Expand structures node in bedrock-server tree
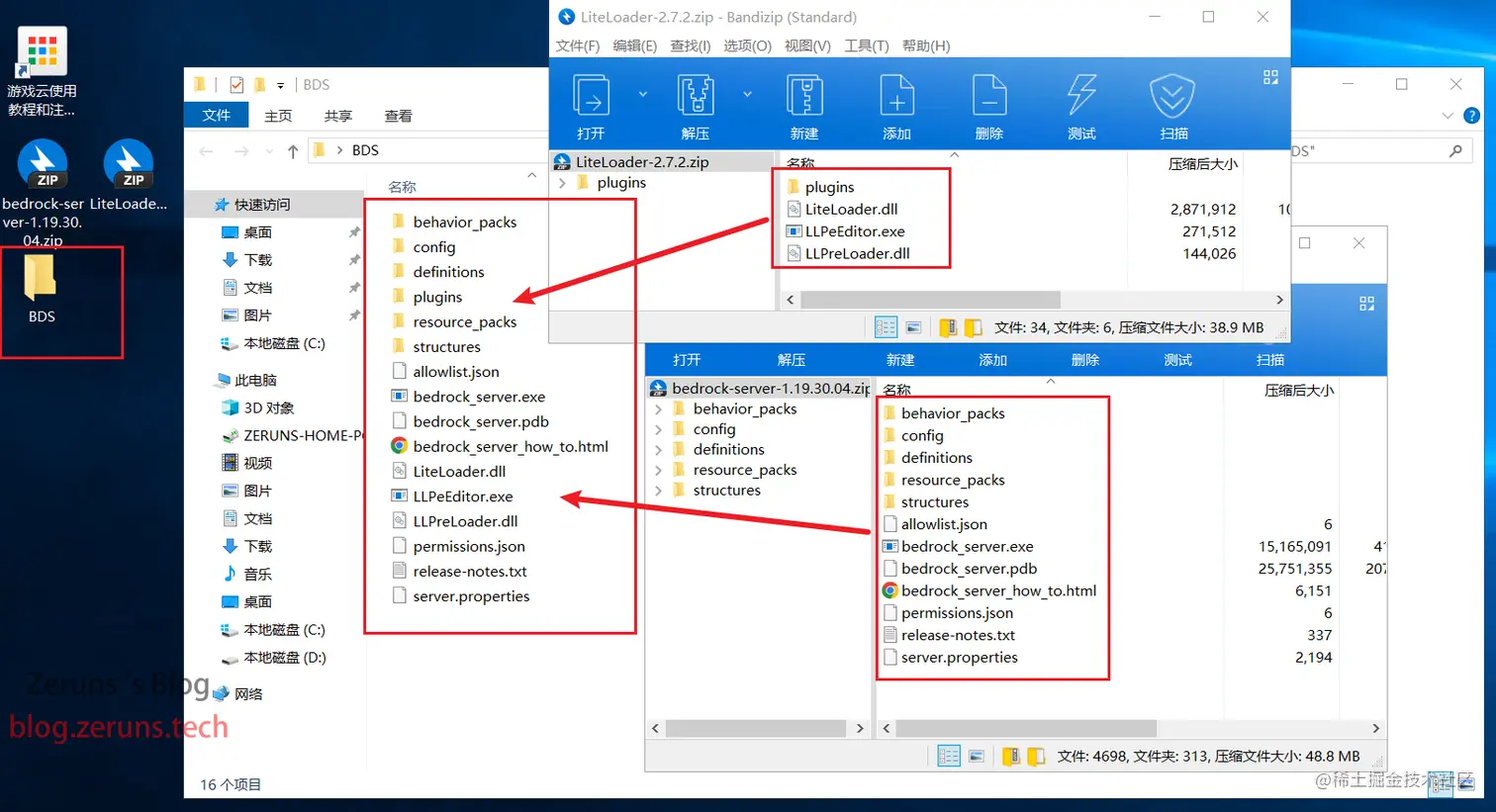The width and height of the screenshot is (1496, 812). (x=658, y=491)
